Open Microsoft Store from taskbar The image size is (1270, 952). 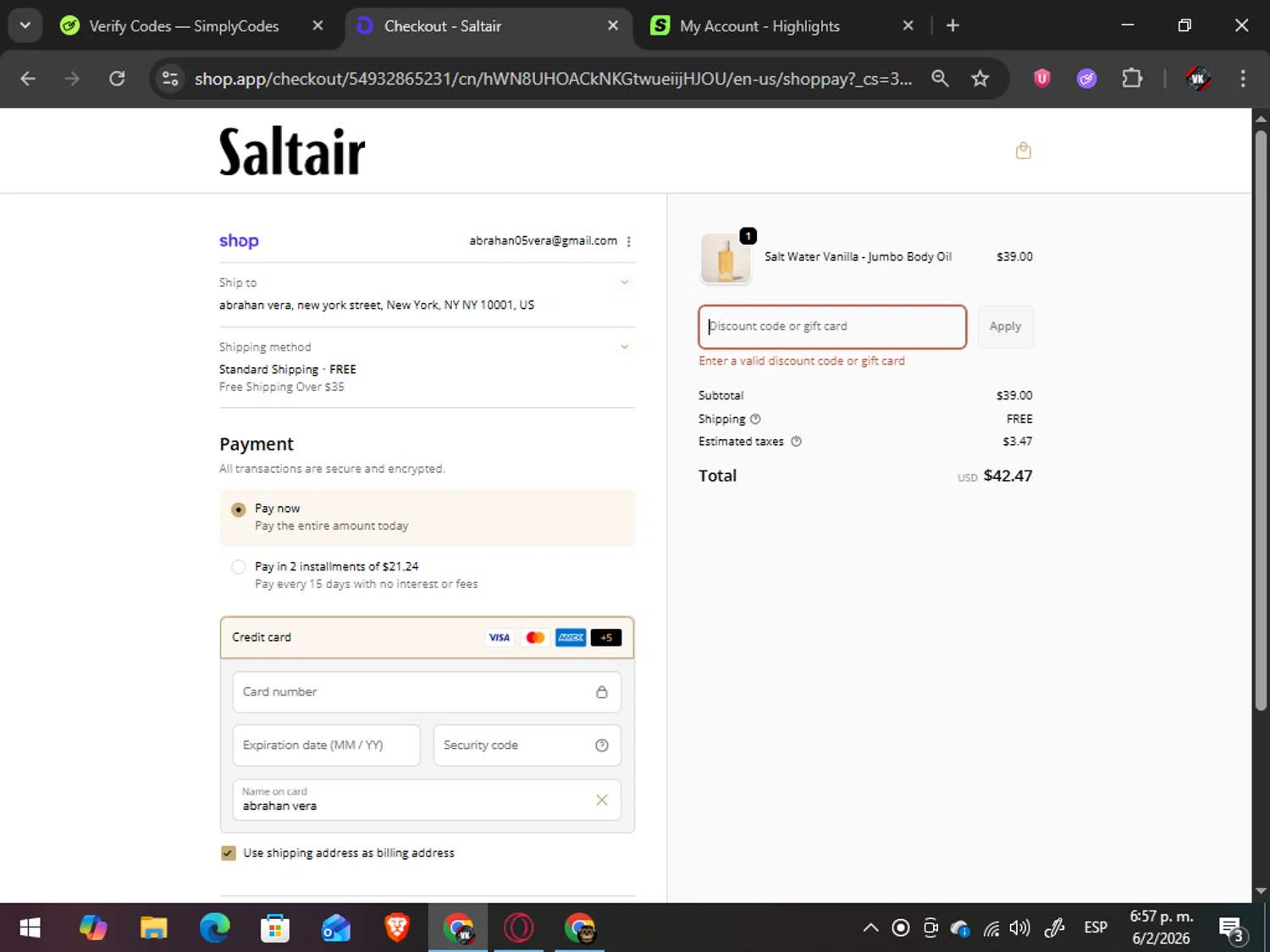point(275,928)
